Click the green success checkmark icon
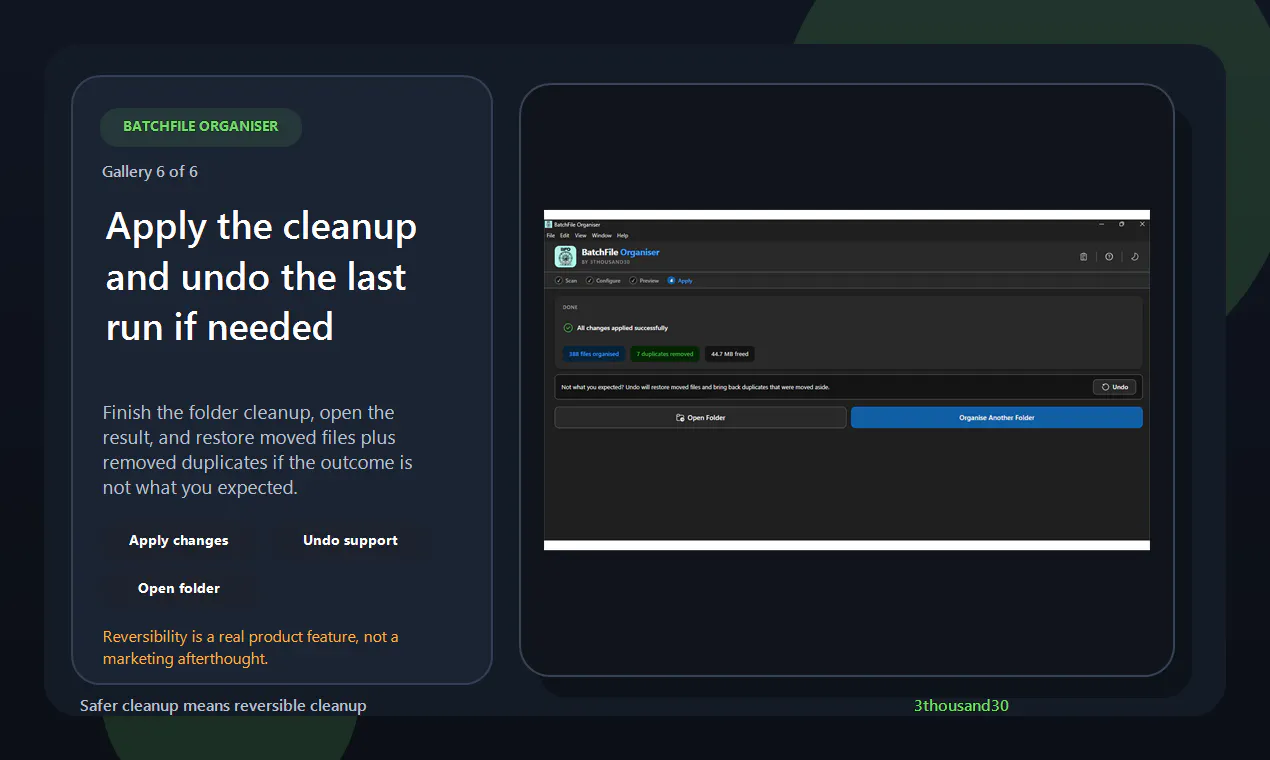The image size is (1270, 760). coord(568,328)
